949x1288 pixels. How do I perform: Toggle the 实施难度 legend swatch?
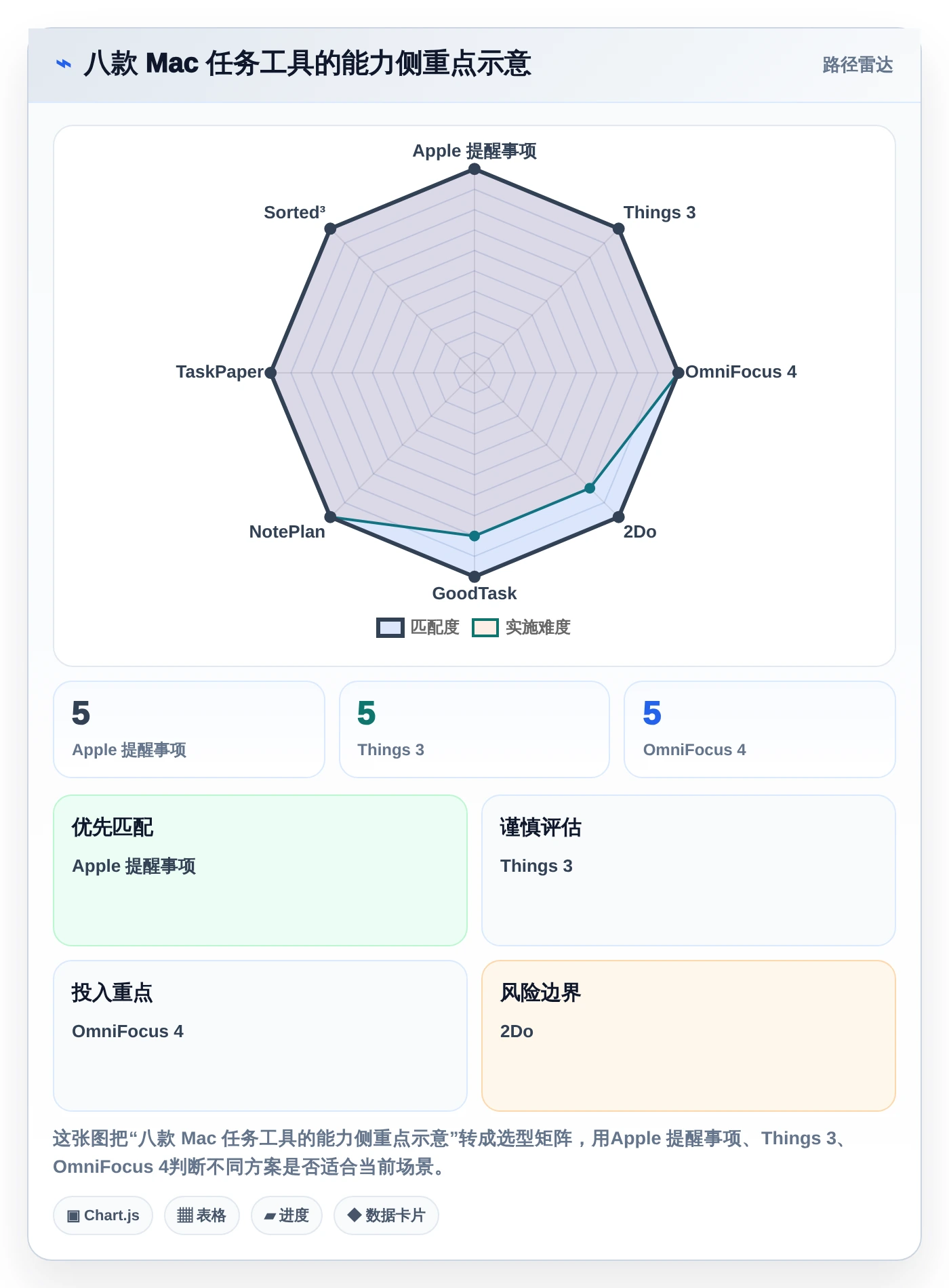click(485, 628)
